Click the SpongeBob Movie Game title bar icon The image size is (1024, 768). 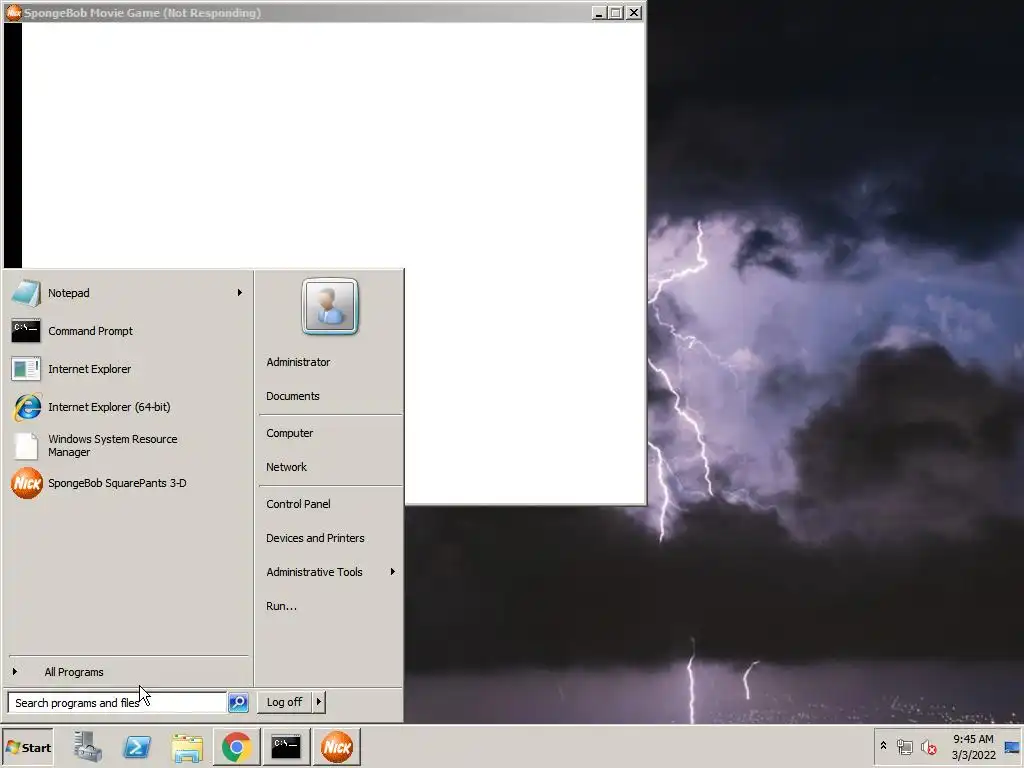13,12
